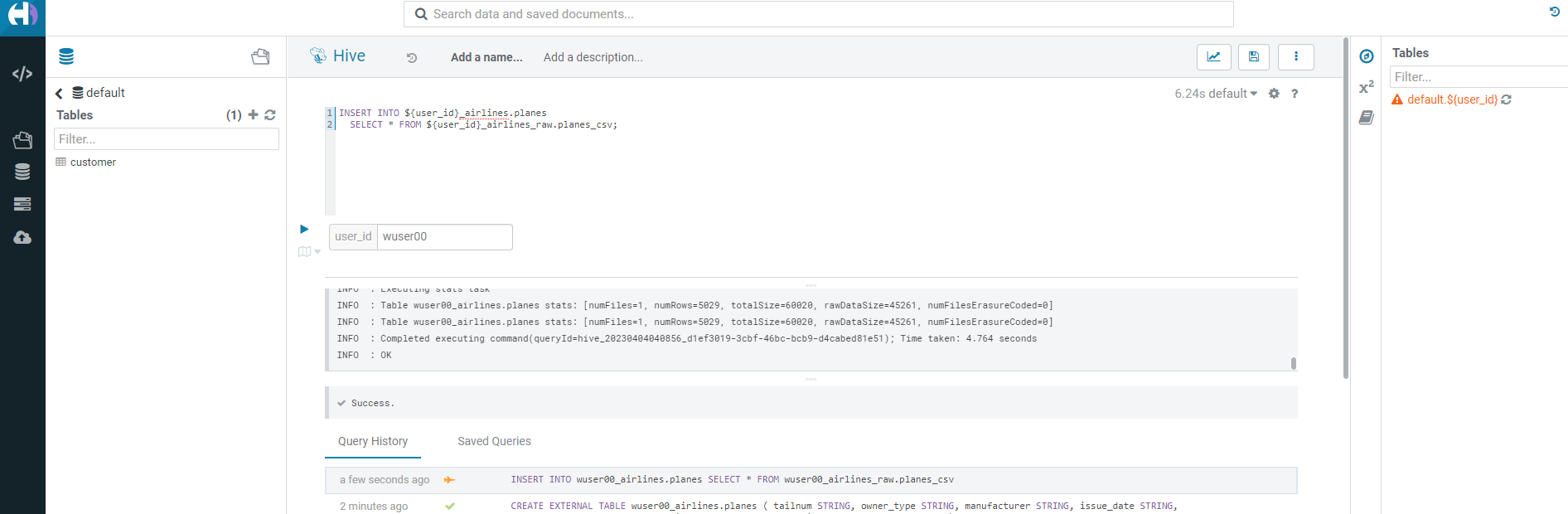The height and width of the screenshot is (514, 1568).
Task: Click the left panel Tables heading
Action: click(75, 115)
